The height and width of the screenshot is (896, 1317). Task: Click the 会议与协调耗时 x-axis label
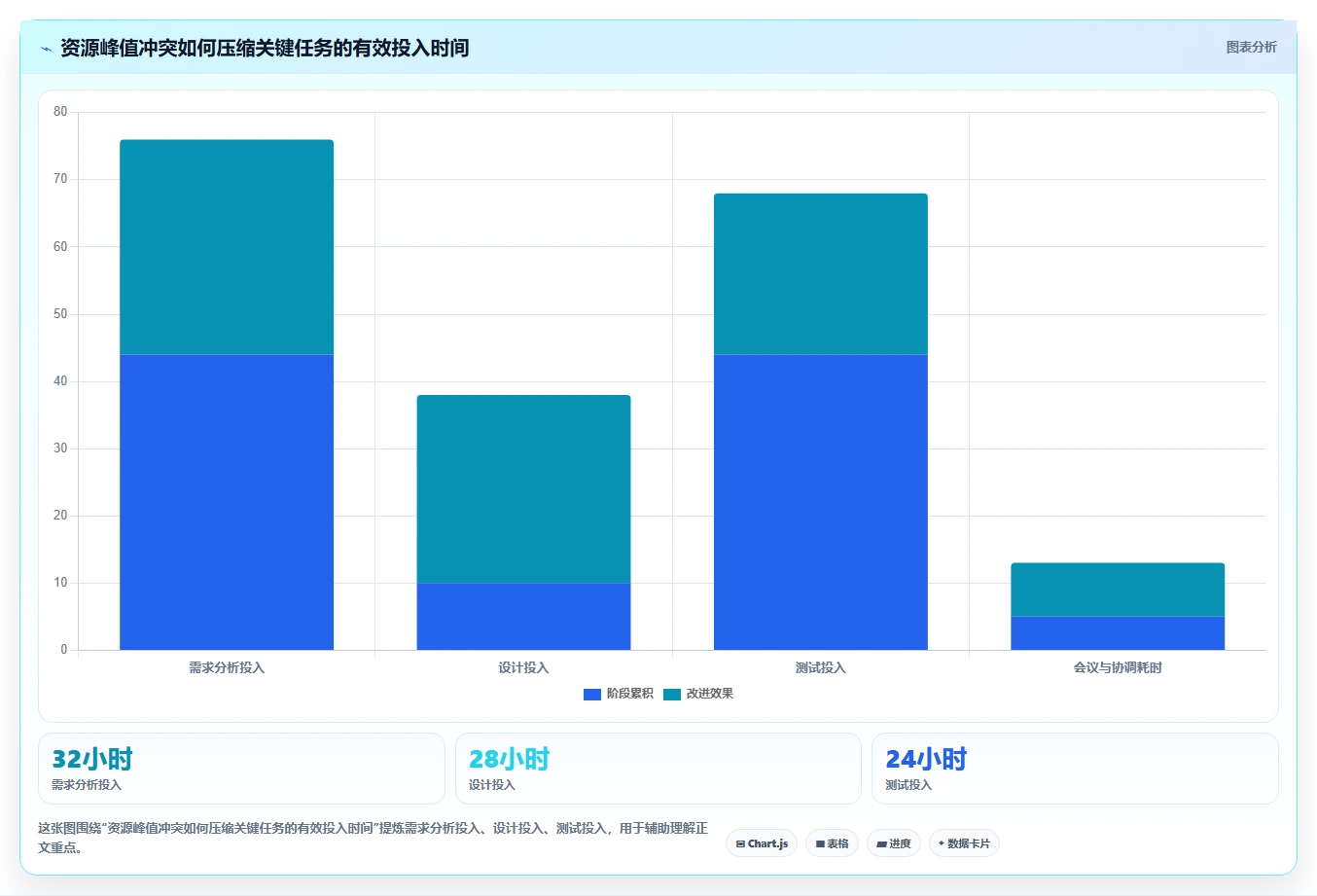[1118, 667]
